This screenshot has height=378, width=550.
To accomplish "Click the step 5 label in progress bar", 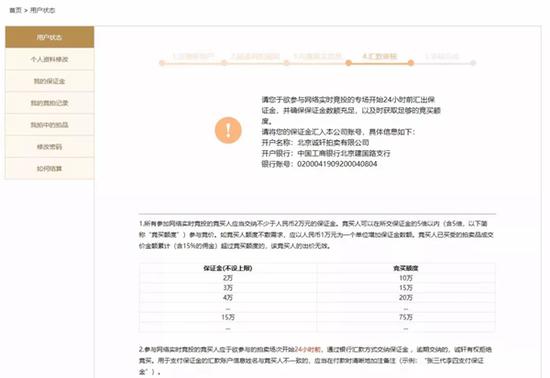I will [442, 56].
